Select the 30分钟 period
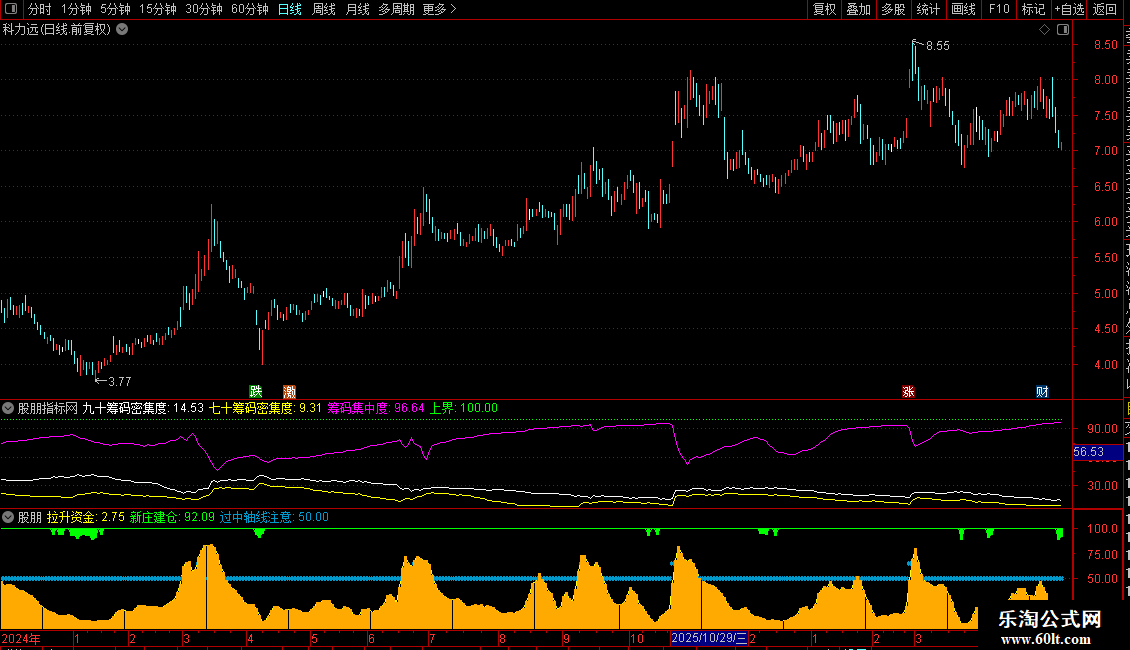Image resolution: width=1130 pixels, height=650 pixels. (x=204, y=9)
